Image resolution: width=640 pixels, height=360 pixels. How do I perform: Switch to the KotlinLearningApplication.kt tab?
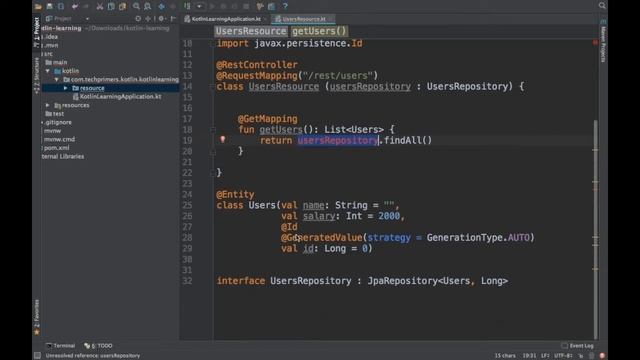pos(226,19)
